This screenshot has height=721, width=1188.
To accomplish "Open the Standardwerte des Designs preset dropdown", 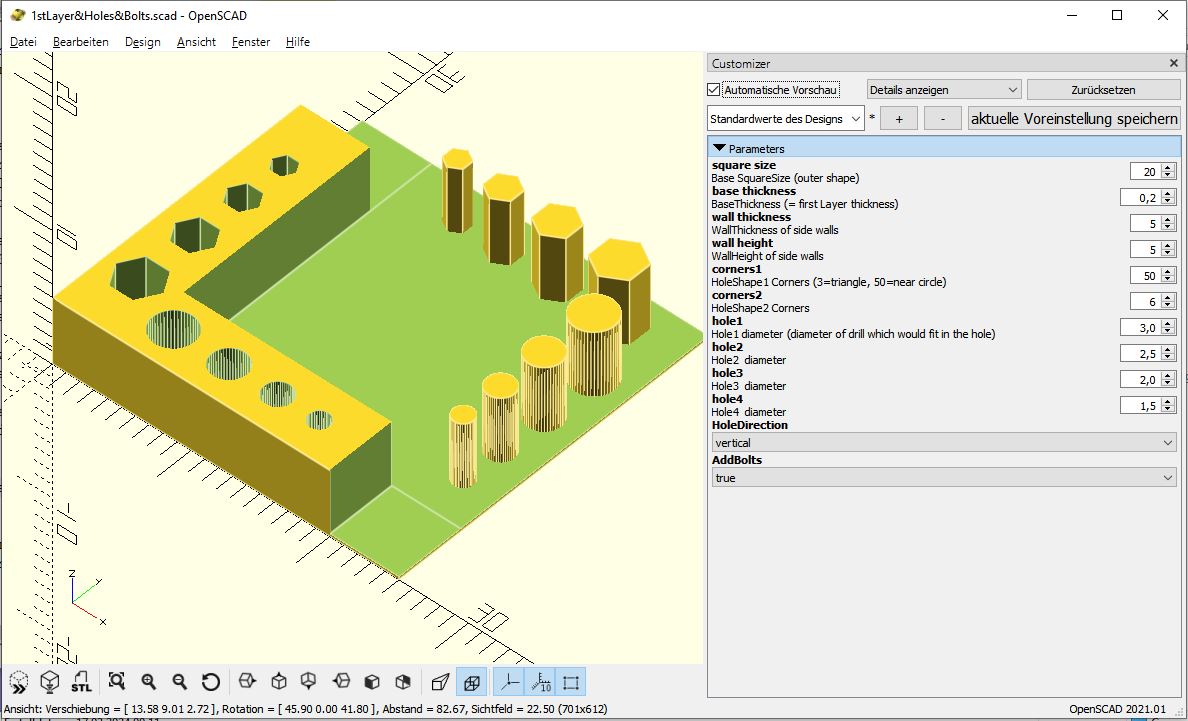I will pos(786,119).
